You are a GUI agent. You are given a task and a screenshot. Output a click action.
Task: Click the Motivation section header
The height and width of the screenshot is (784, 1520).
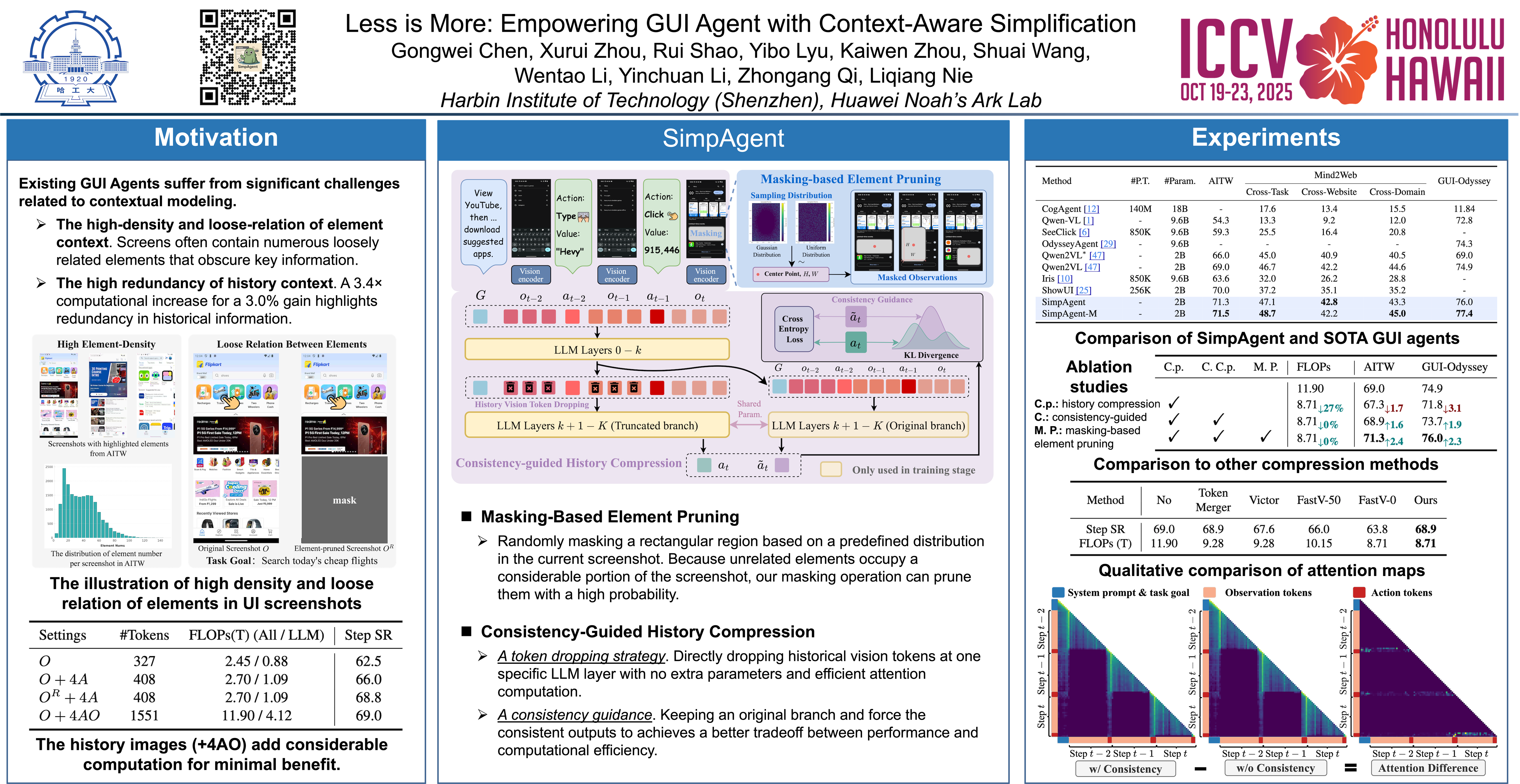click(x=216, y=137)
